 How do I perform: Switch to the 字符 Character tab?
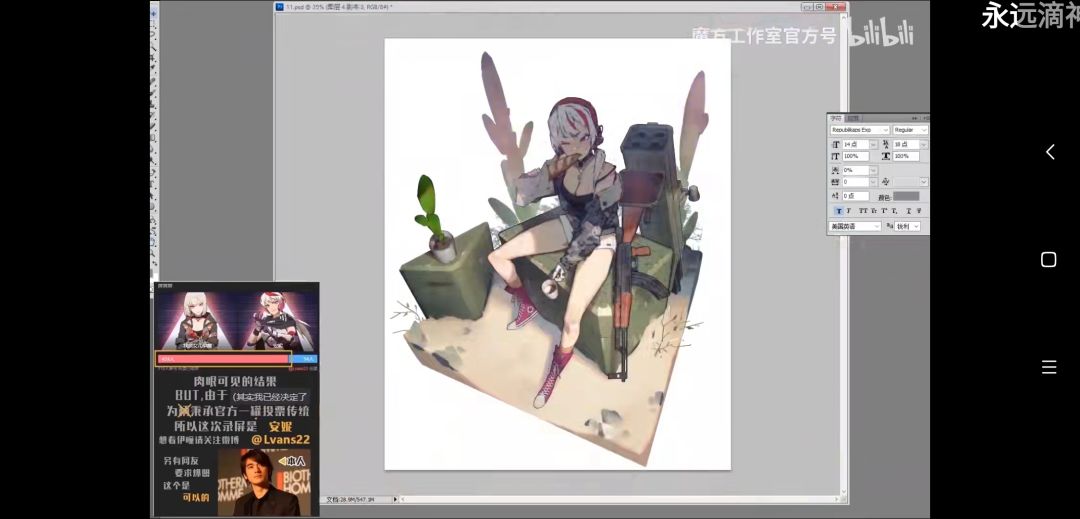pyautogui.click(x=835, y=118)
